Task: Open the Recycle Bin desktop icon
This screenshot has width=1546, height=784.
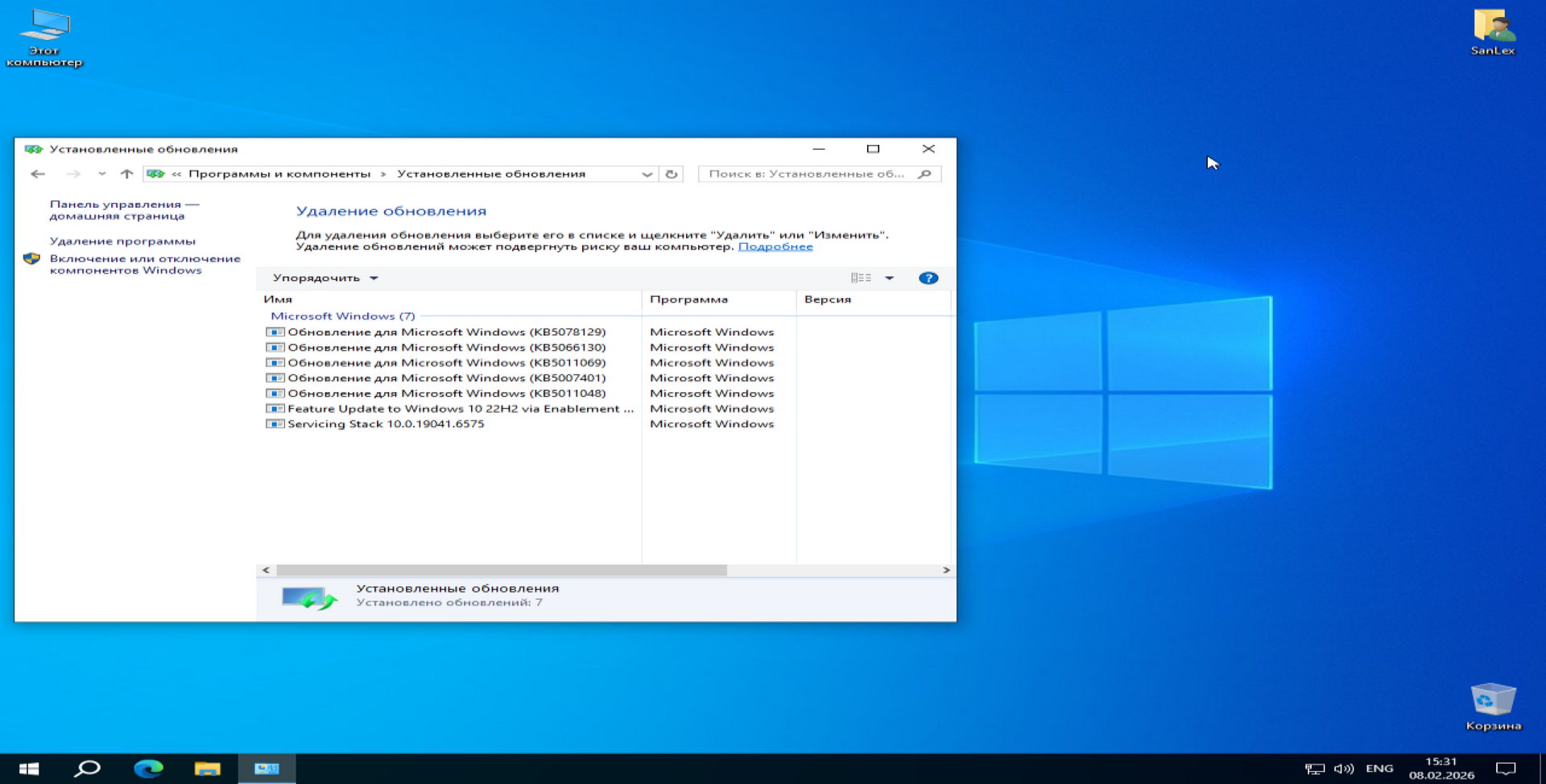Action: click(1493, 704)
